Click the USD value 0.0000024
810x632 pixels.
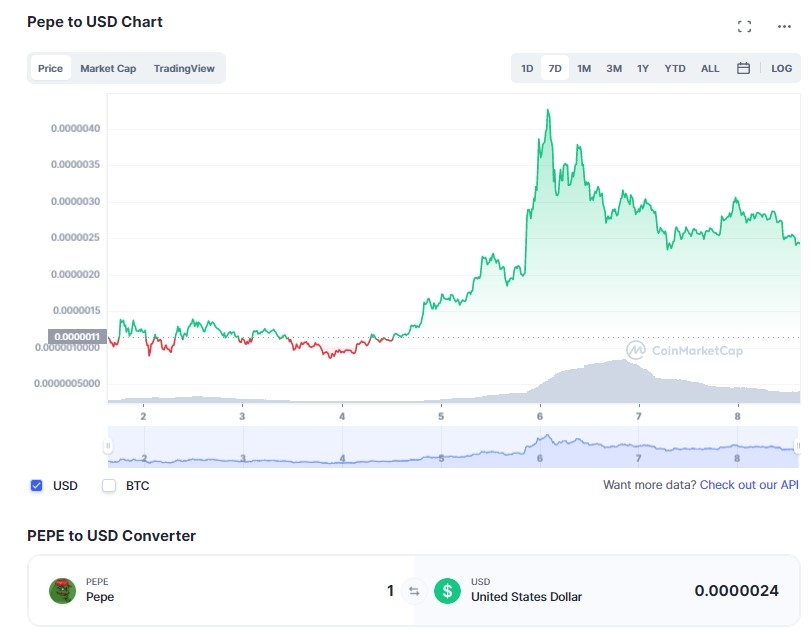click(x=736, y=590)
